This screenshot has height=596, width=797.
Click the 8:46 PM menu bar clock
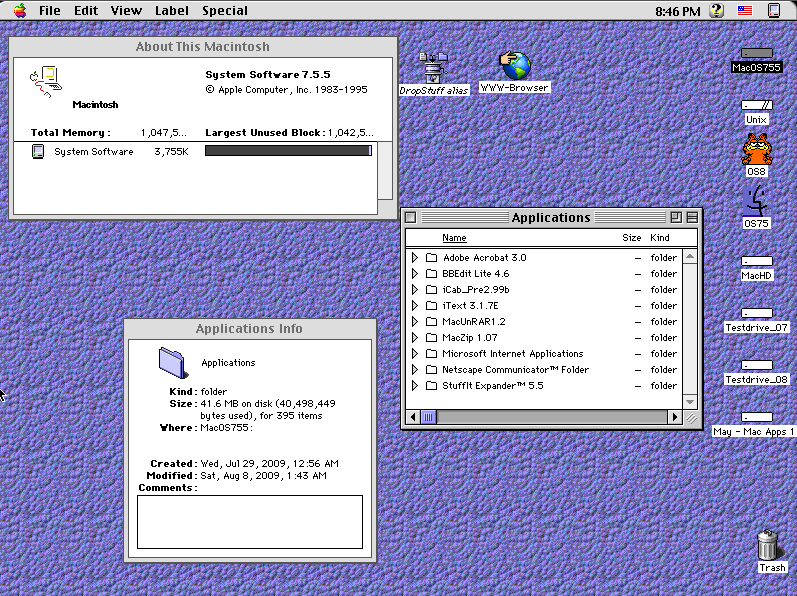tap(678, 11)
